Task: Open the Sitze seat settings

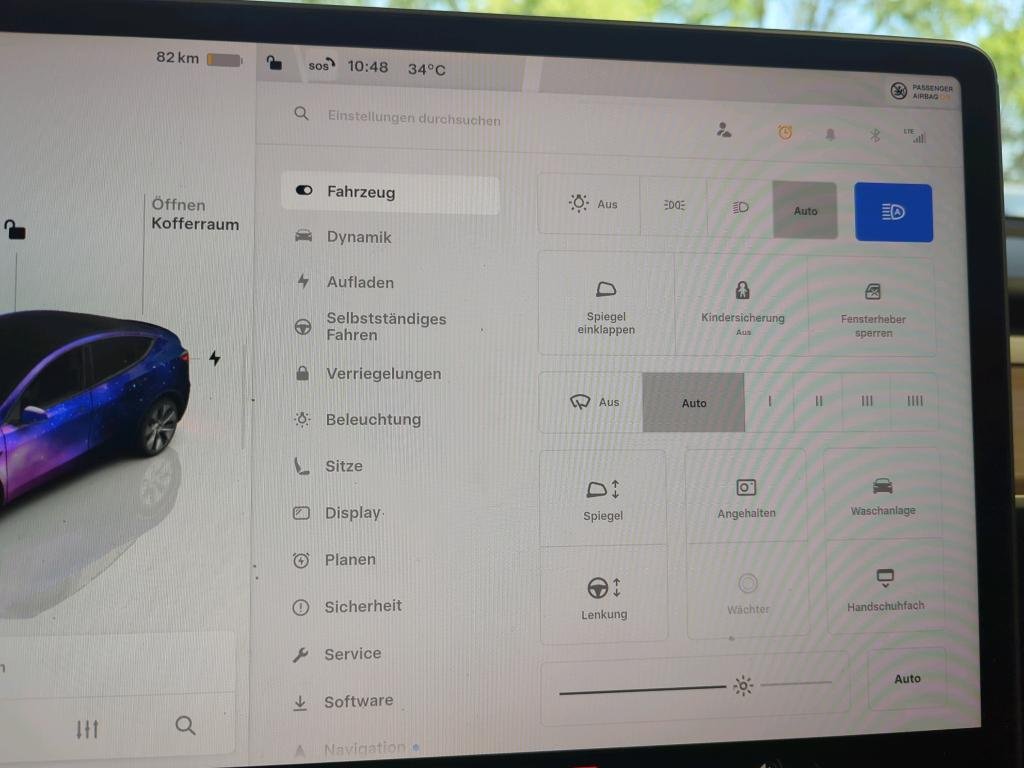Action: pos(328,466)
